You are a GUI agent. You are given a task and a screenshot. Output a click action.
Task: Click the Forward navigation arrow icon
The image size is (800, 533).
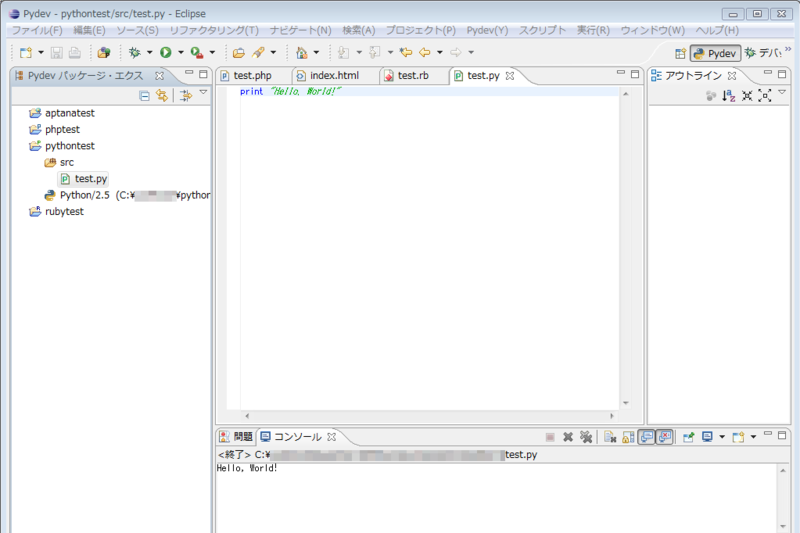click(x=456, y=52)
